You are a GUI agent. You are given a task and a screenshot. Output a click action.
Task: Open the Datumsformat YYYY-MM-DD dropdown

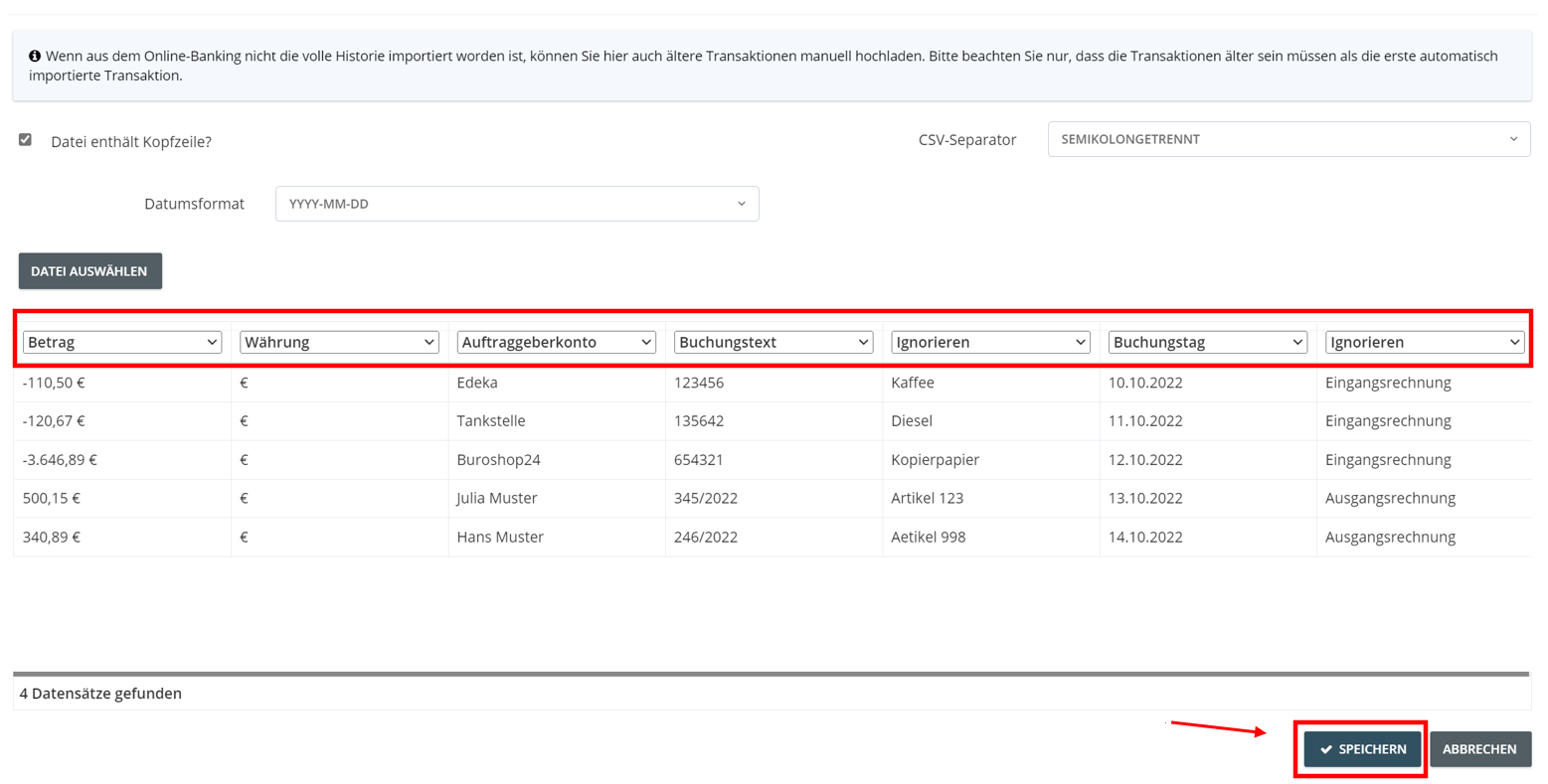coord(517,204)
